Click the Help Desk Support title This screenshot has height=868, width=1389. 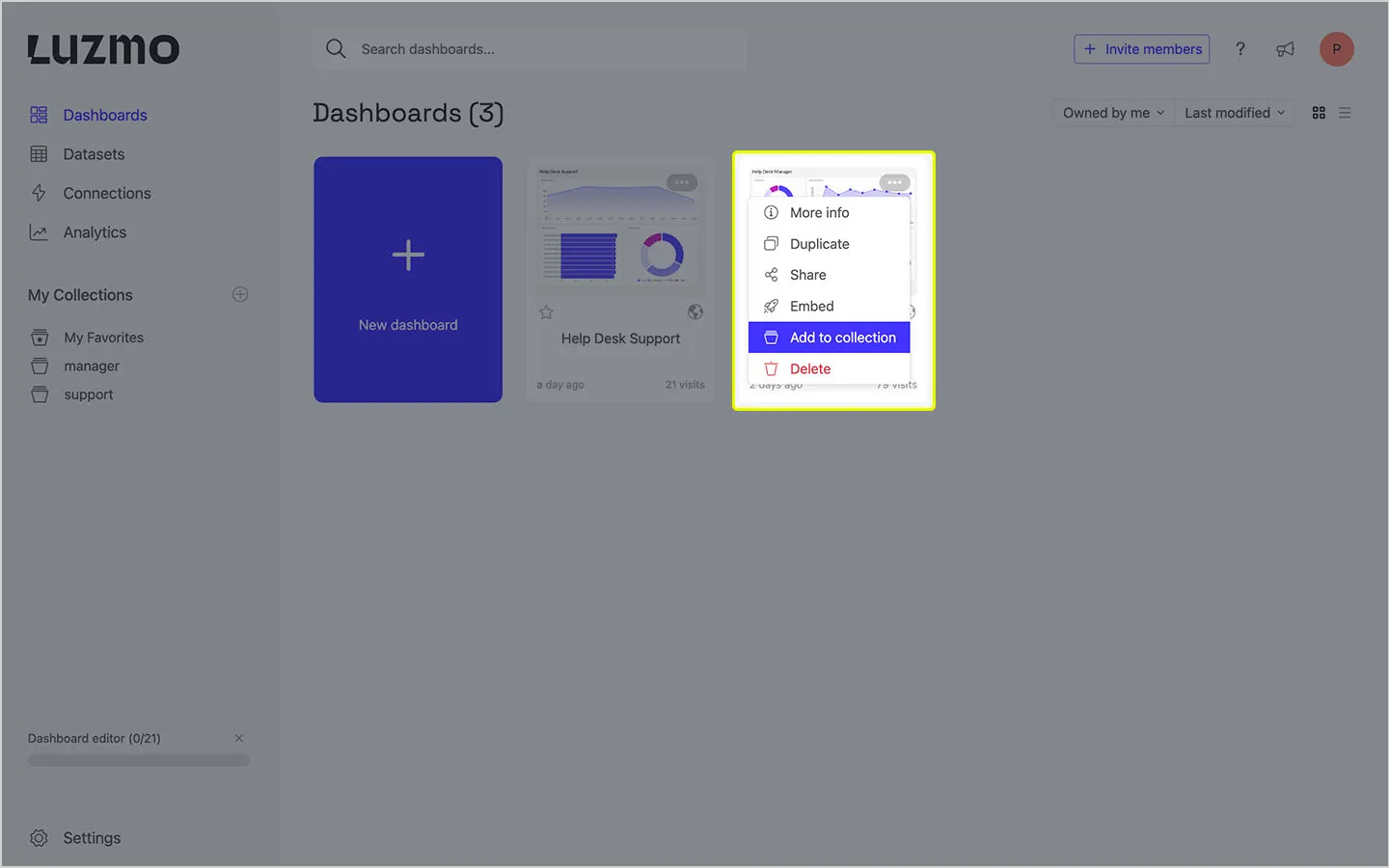click(620, 339)
